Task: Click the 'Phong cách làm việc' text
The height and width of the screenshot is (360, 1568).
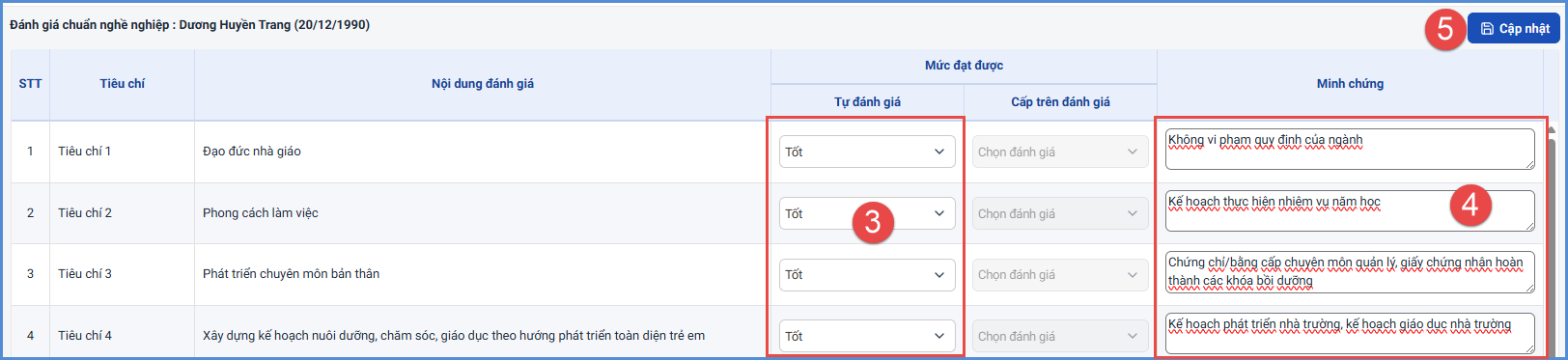Action: (x=261, y=213)
